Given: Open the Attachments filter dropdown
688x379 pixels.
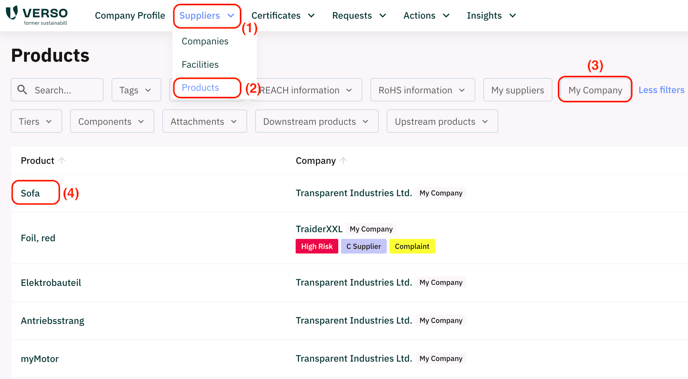Looking at the screenshot, I should point(204,122).
